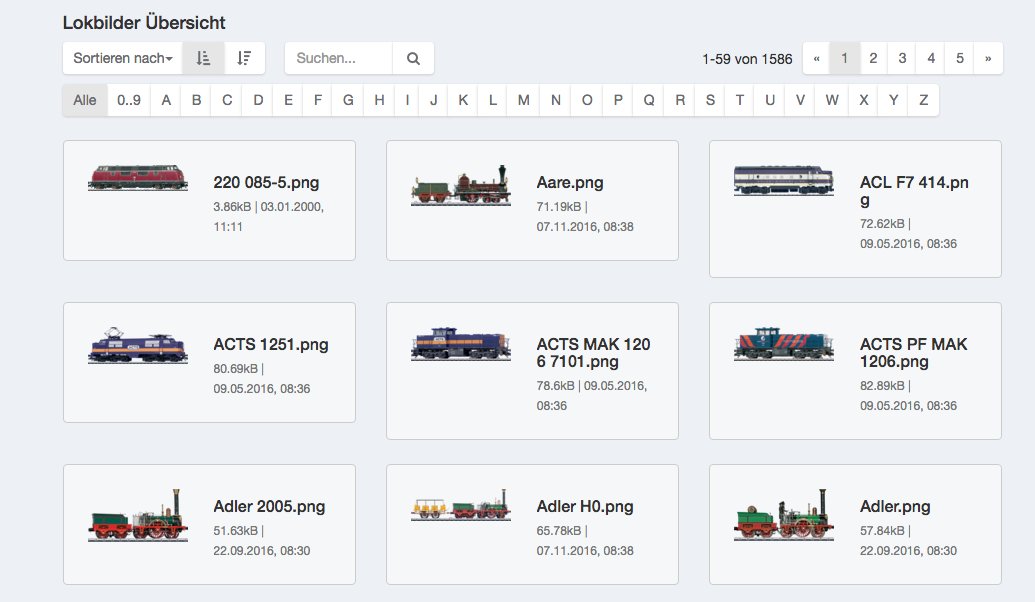Filter list by letter M
Image resolution: width=1035 pixels, height=602 pixels.
[x=524, y=100]
